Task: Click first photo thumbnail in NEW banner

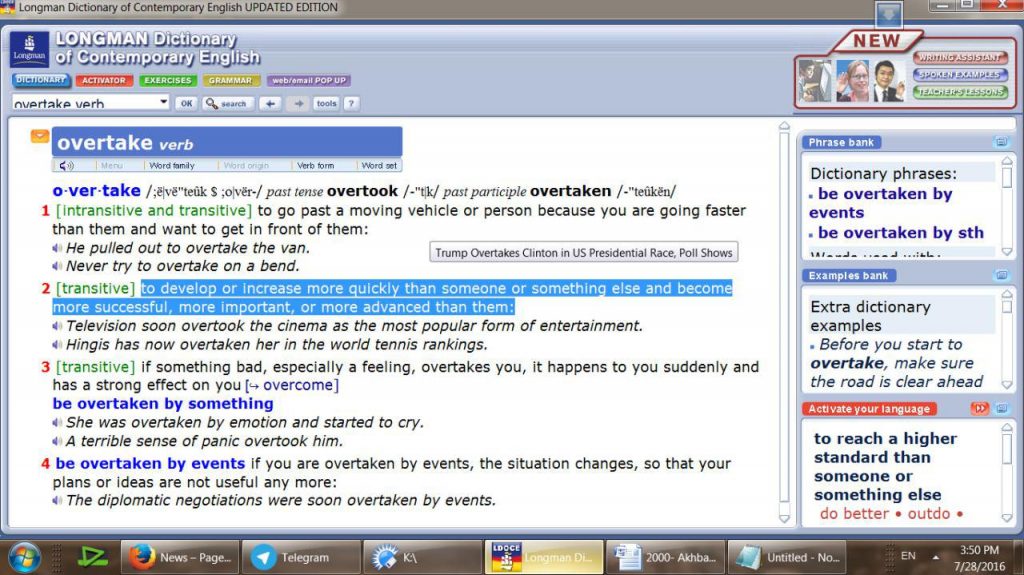Action: (x=814, y=80)
